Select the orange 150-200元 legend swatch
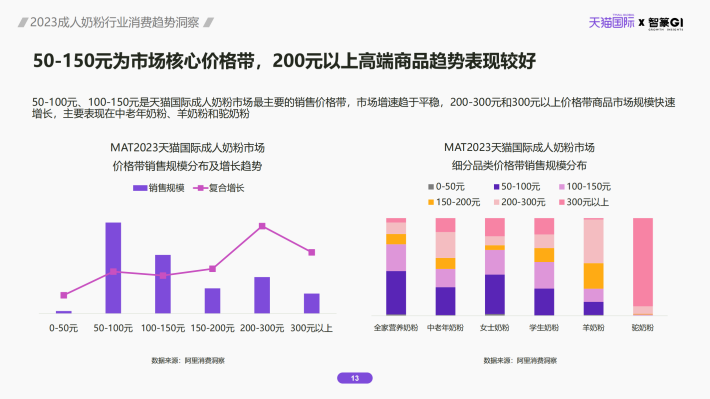Image resolution: width=710 pixels, height=399 pixels. click(x=431, y=202)
